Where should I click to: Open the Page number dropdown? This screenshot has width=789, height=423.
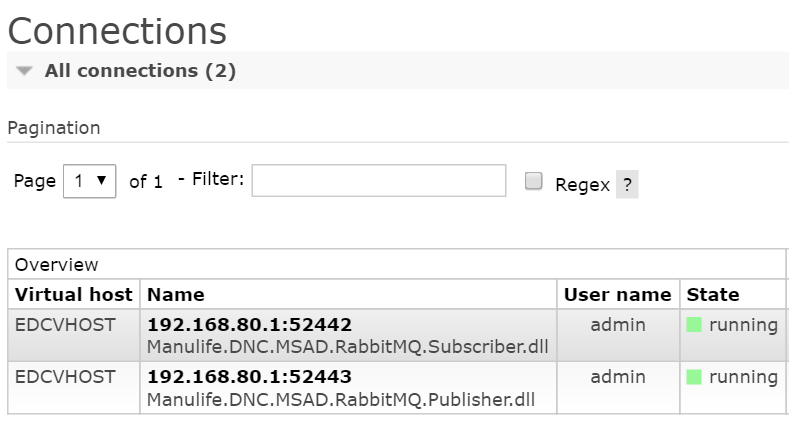coord(90,181)
